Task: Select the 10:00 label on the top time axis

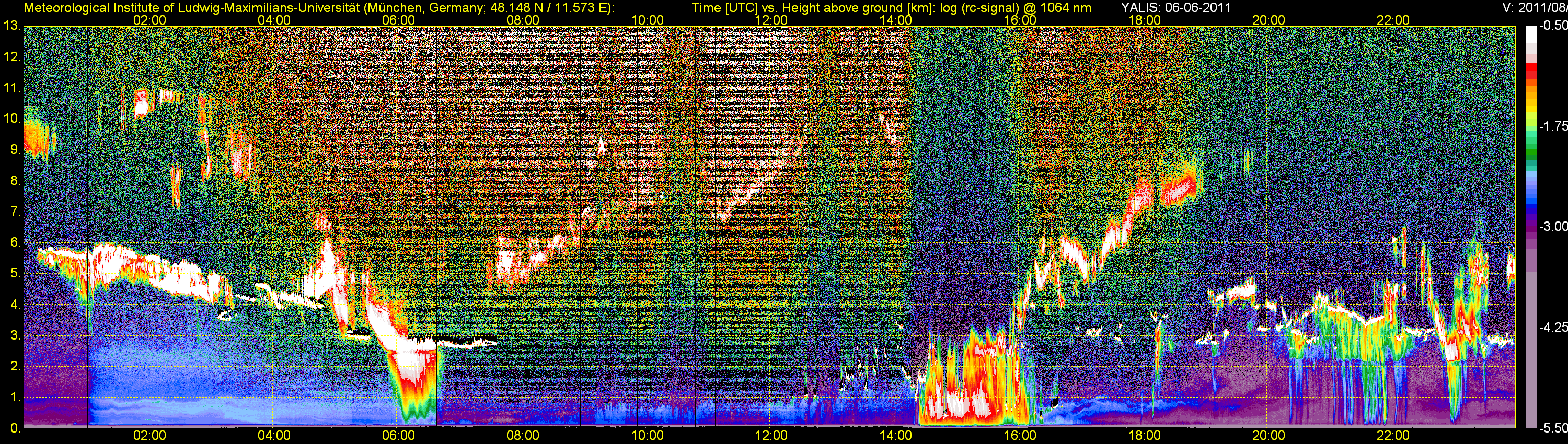Action: pos(647,20)
